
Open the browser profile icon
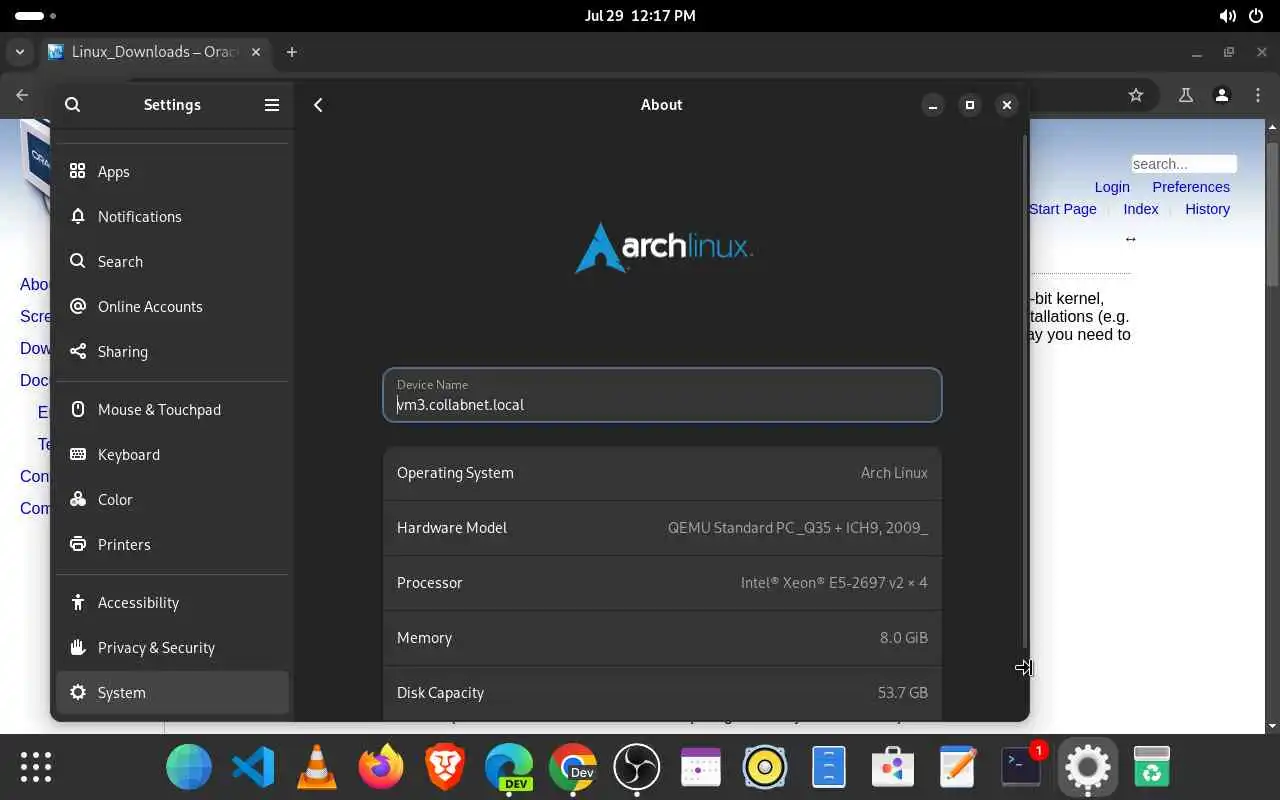pos(1221,96)
